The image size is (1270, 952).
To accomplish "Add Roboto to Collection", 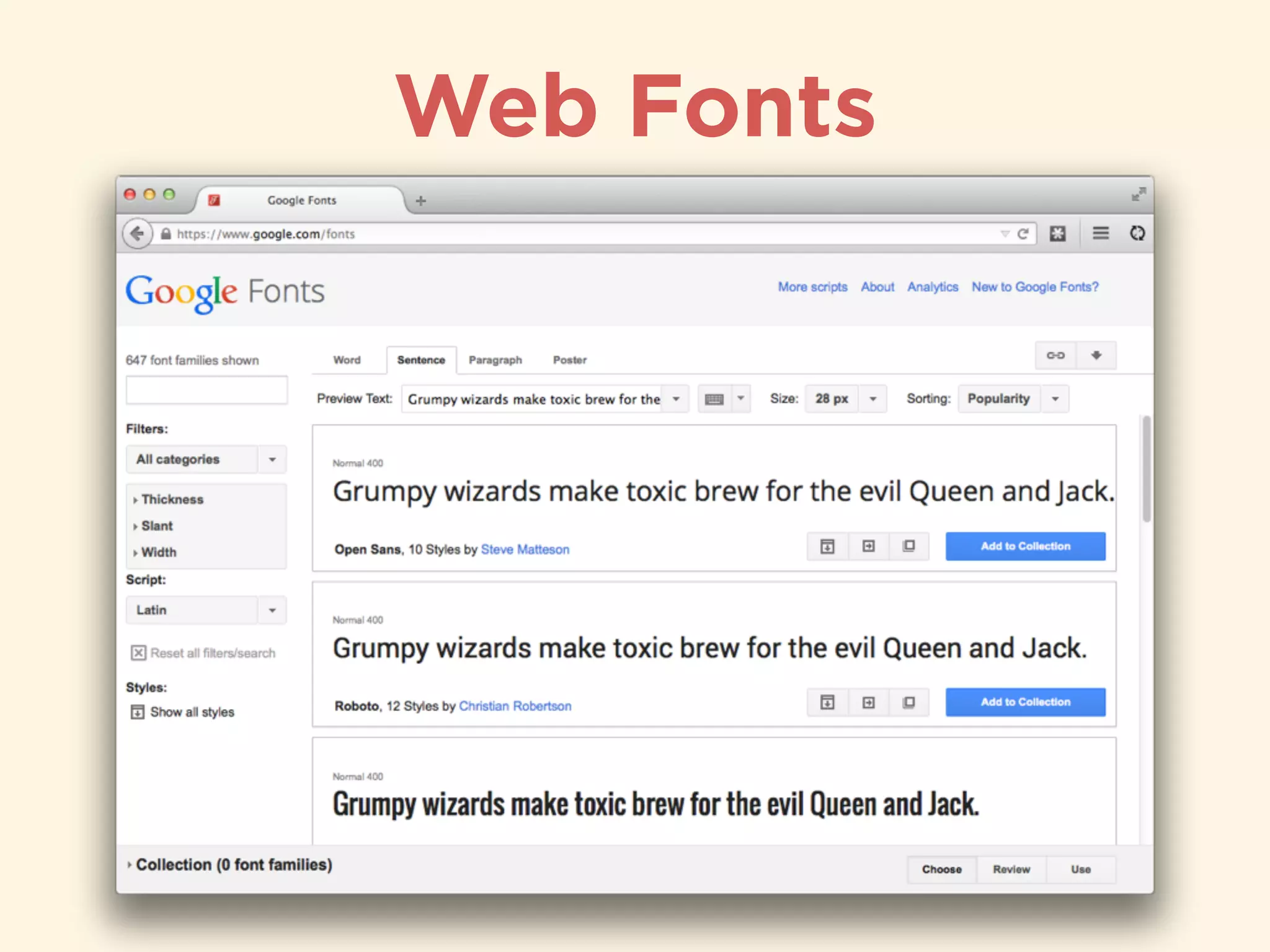I will pos(1026,702).
